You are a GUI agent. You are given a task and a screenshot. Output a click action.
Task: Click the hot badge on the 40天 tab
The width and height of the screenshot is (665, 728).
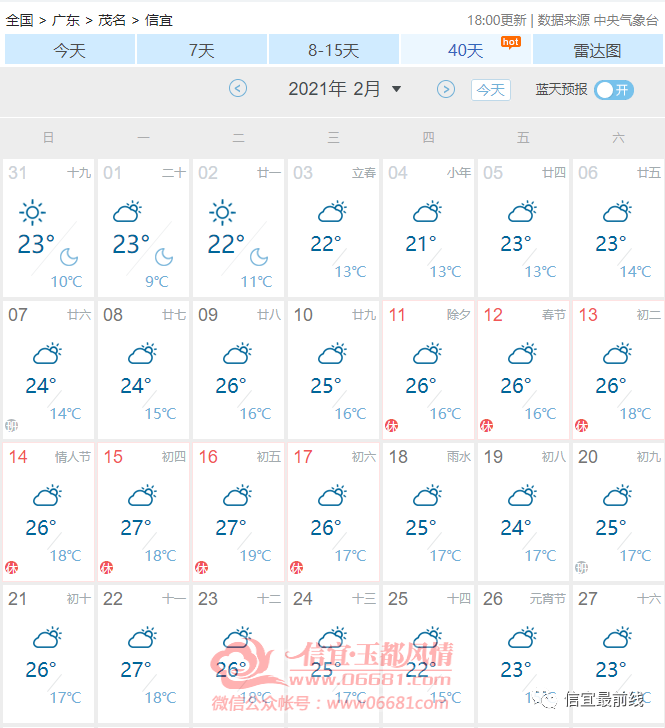tap(511, 43)
